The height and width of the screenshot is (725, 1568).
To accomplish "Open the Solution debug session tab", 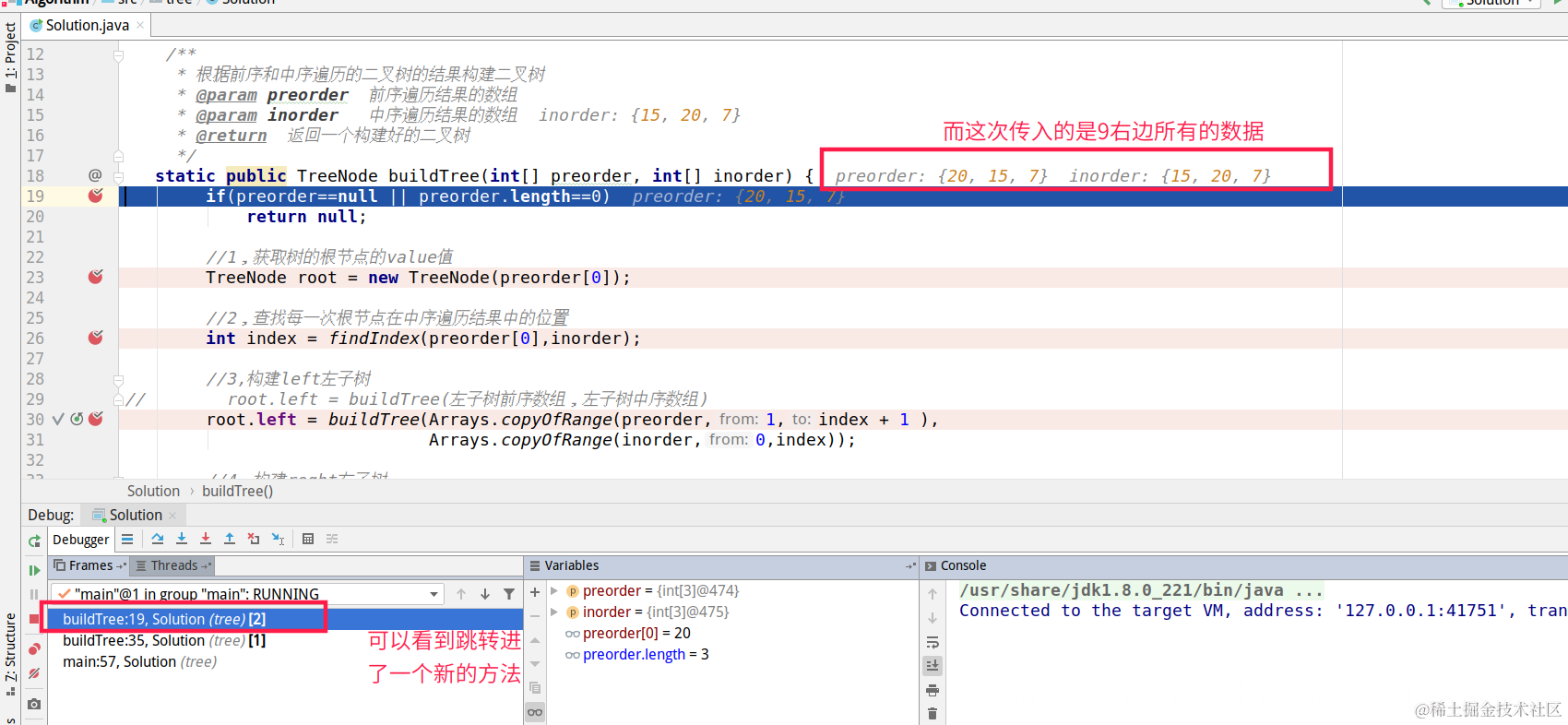I will [135, 515].
